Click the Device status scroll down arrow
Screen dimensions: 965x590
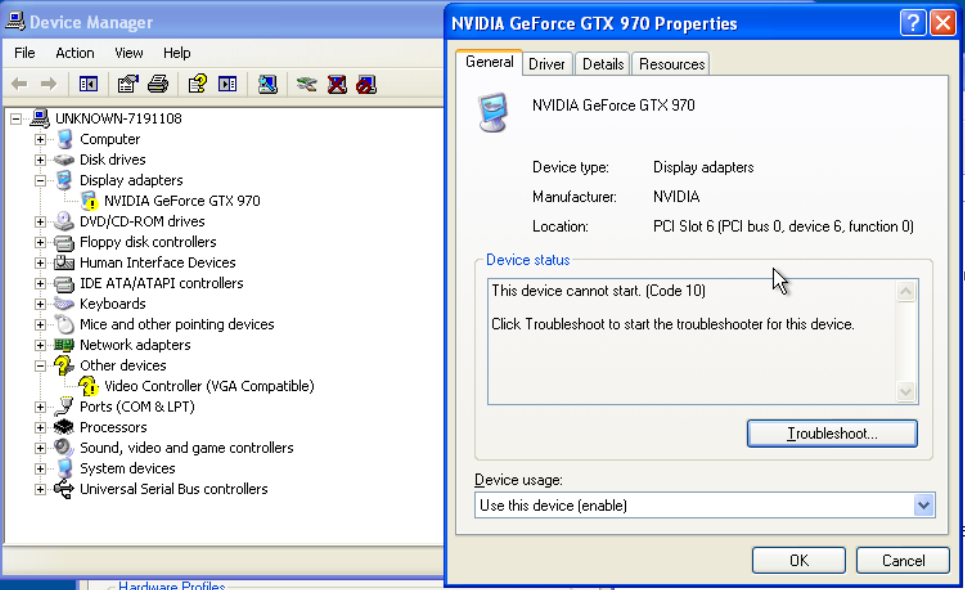click(906, 391)
